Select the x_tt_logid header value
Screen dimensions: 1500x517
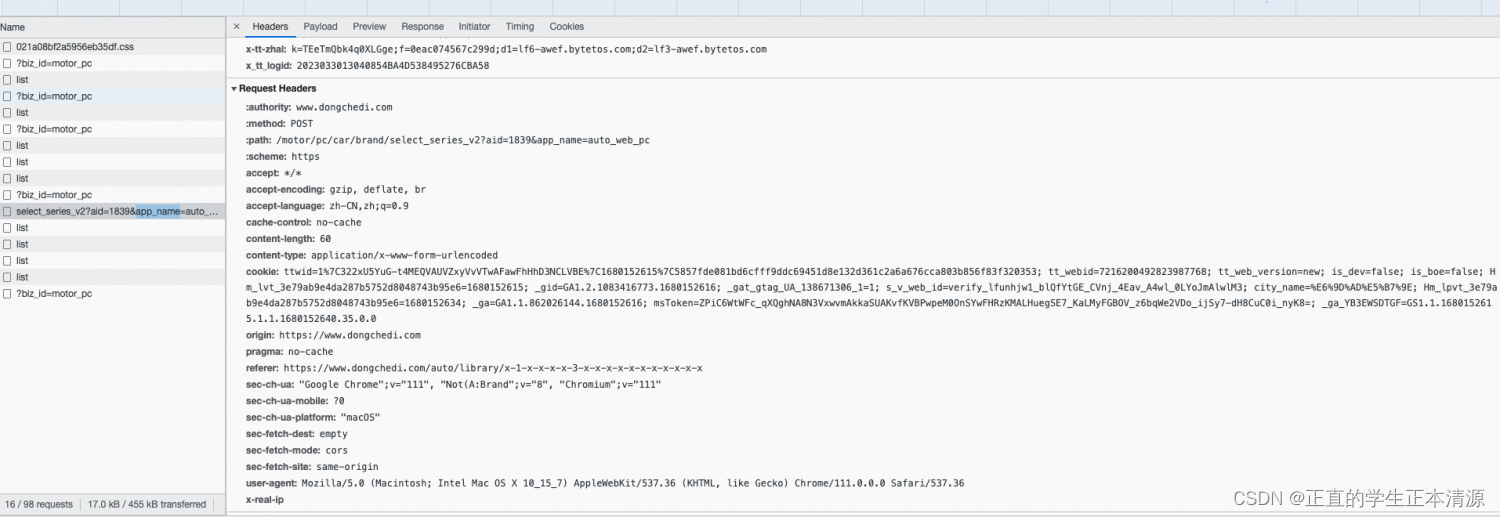[393, 66]
